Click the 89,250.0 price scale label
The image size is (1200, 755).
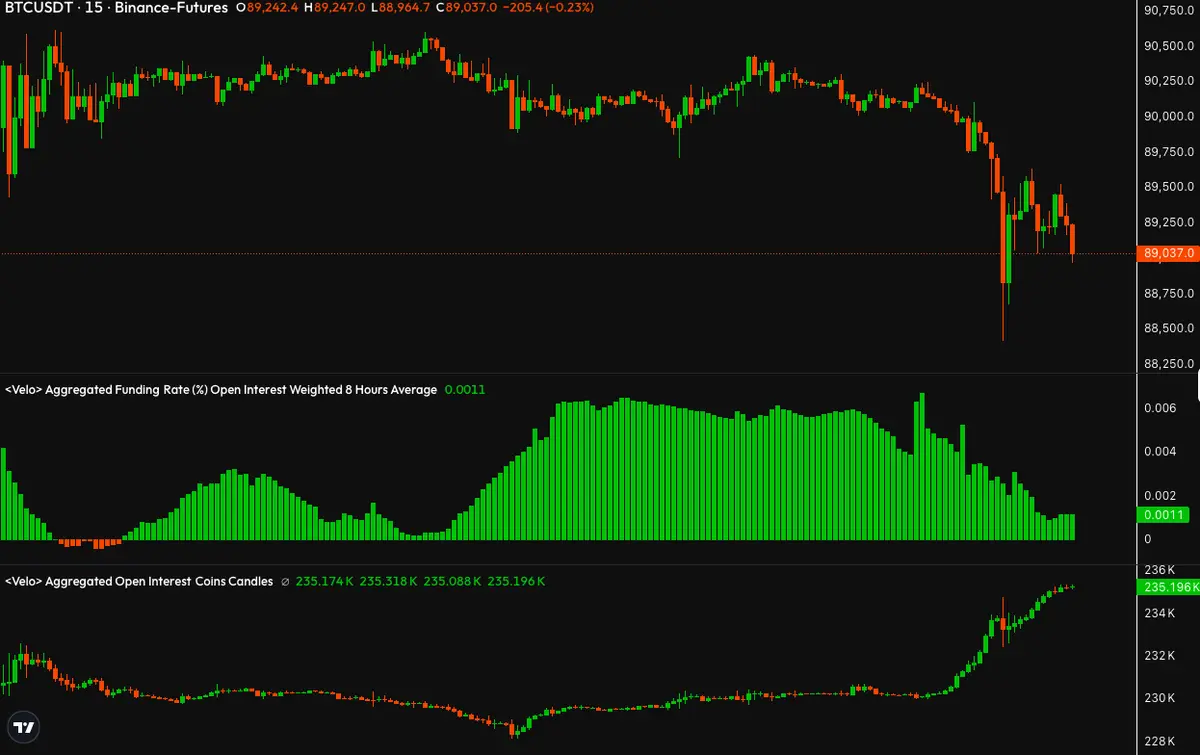(x=1170, y=222)
